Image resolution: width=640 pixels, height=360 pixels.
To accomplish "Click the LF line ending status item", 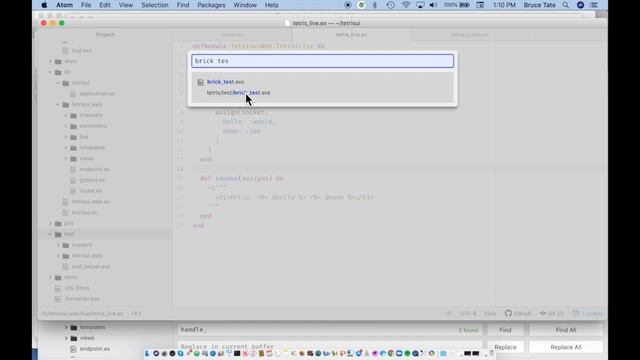I will 448,313.
